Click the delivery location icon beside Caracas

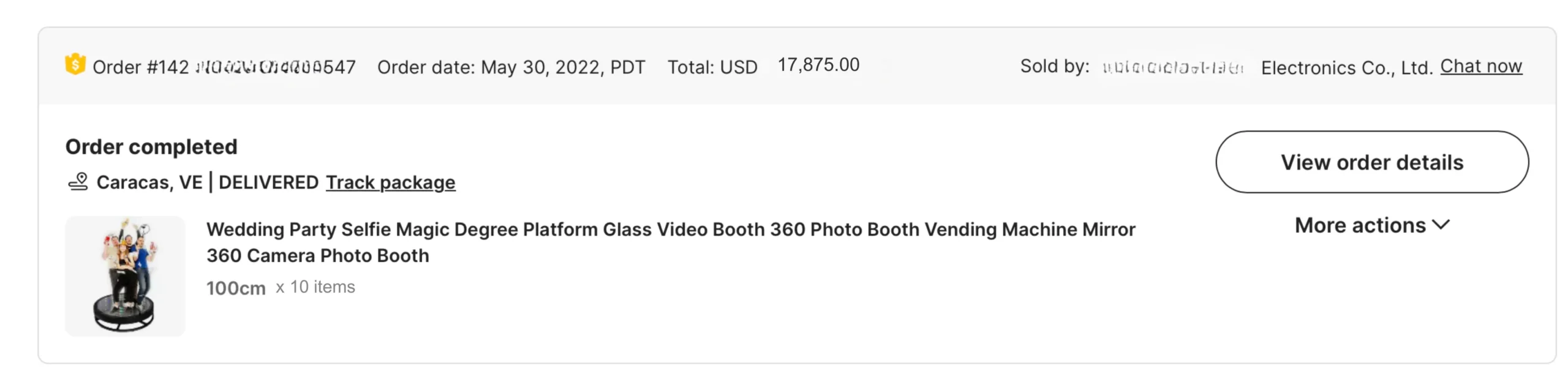point(78,182)
